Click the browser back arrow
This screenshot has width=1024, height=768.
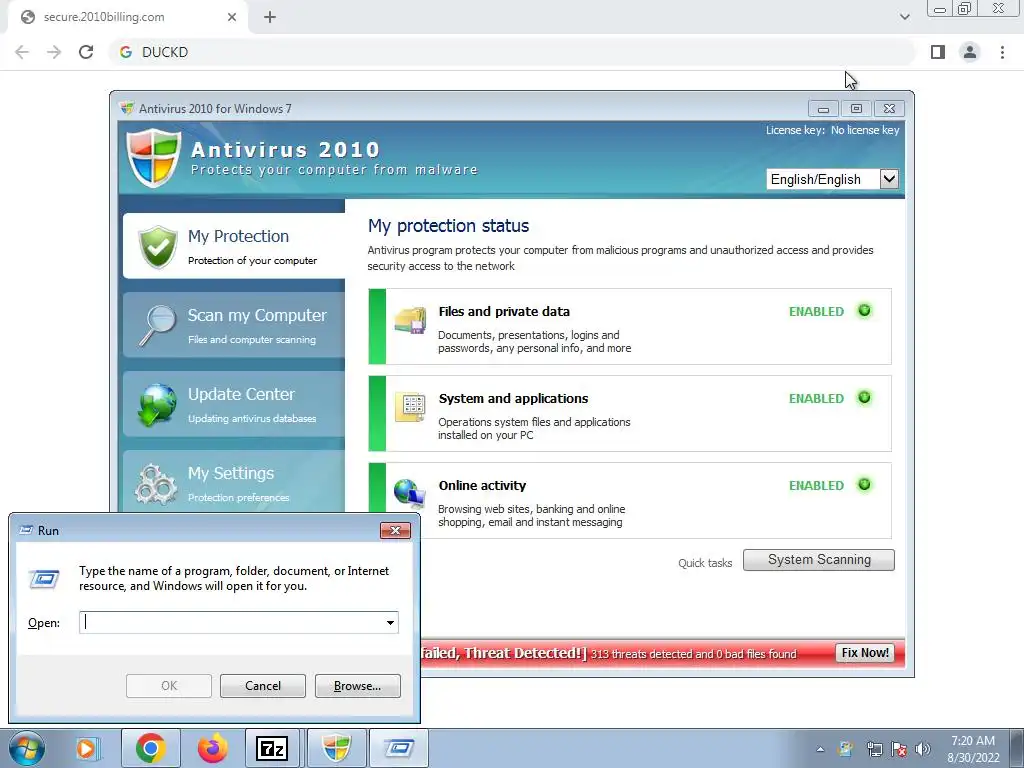tap(22, 52)
